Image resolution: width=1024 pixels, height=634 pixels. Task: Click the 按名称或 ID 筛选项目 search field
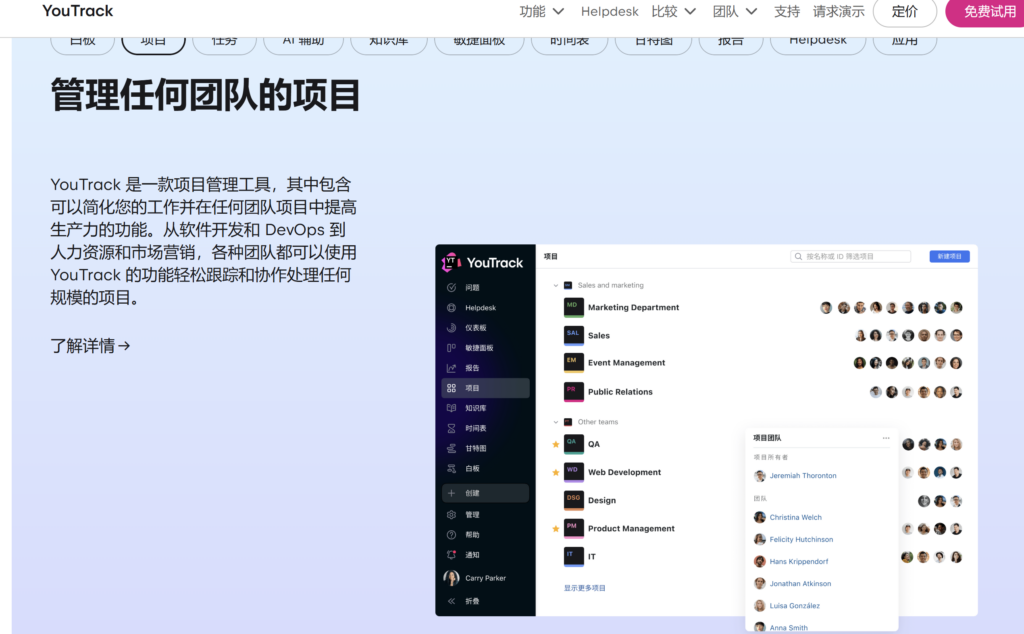point(850,257)
